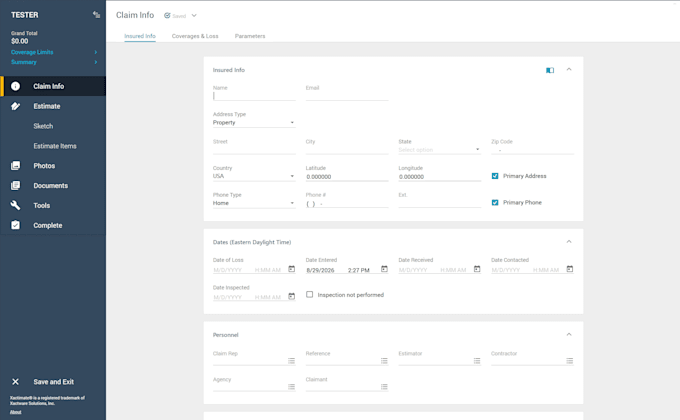Collapse the Dates section chevron
Viewport: 680px width, 420px height.
[569, 242]
